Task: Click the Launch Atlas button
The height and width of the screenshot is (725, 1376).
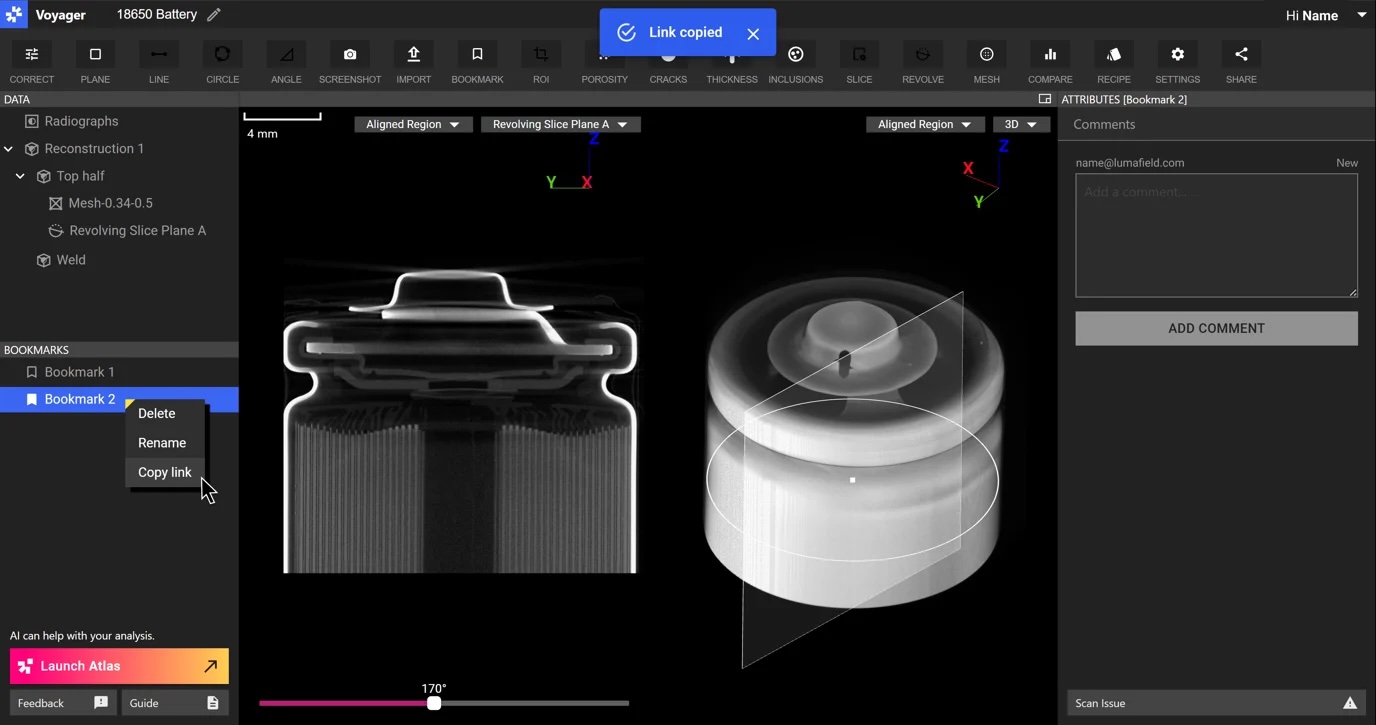Action: 119,666
